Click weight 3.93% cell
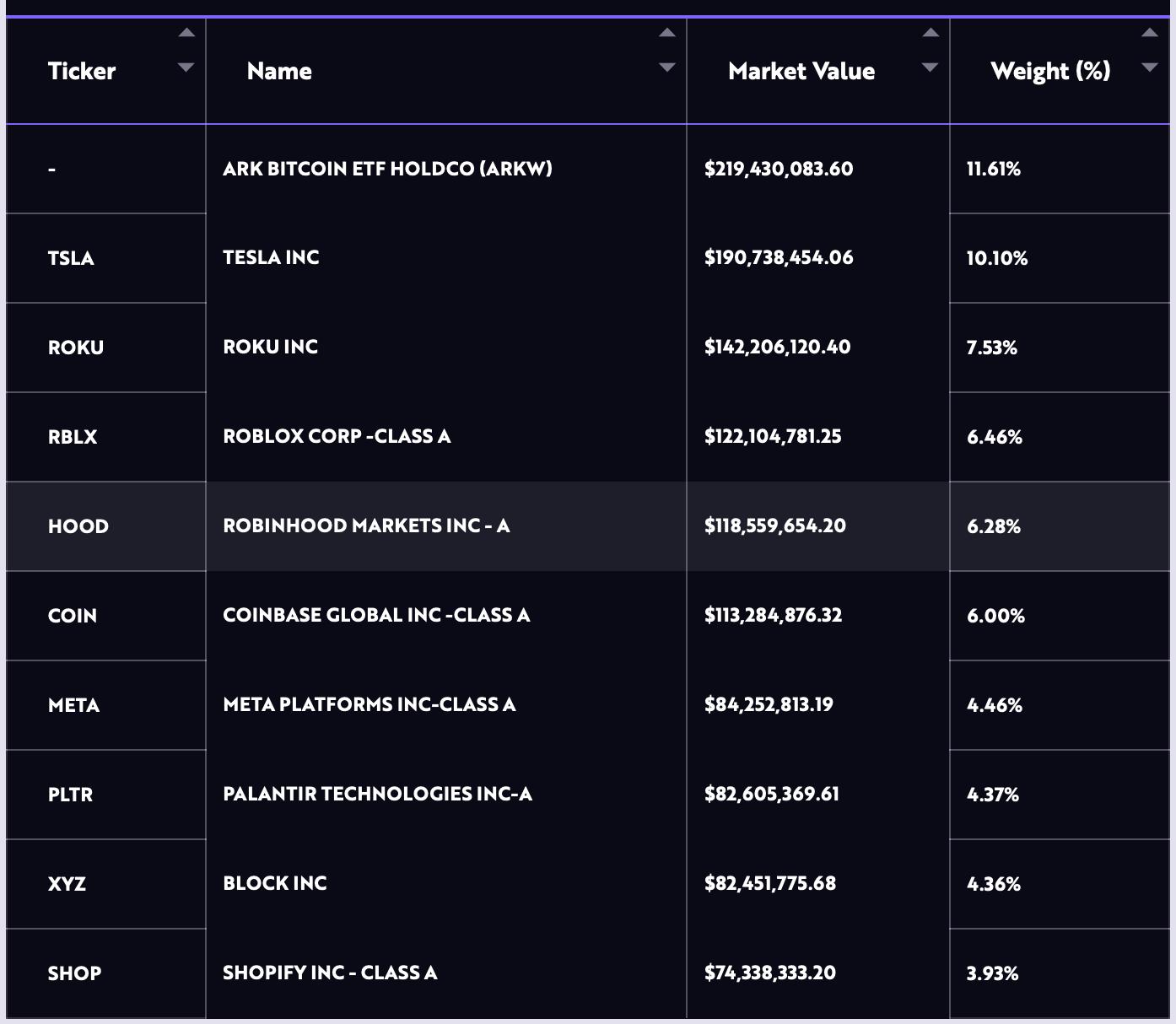 [x=1060, y=973]
